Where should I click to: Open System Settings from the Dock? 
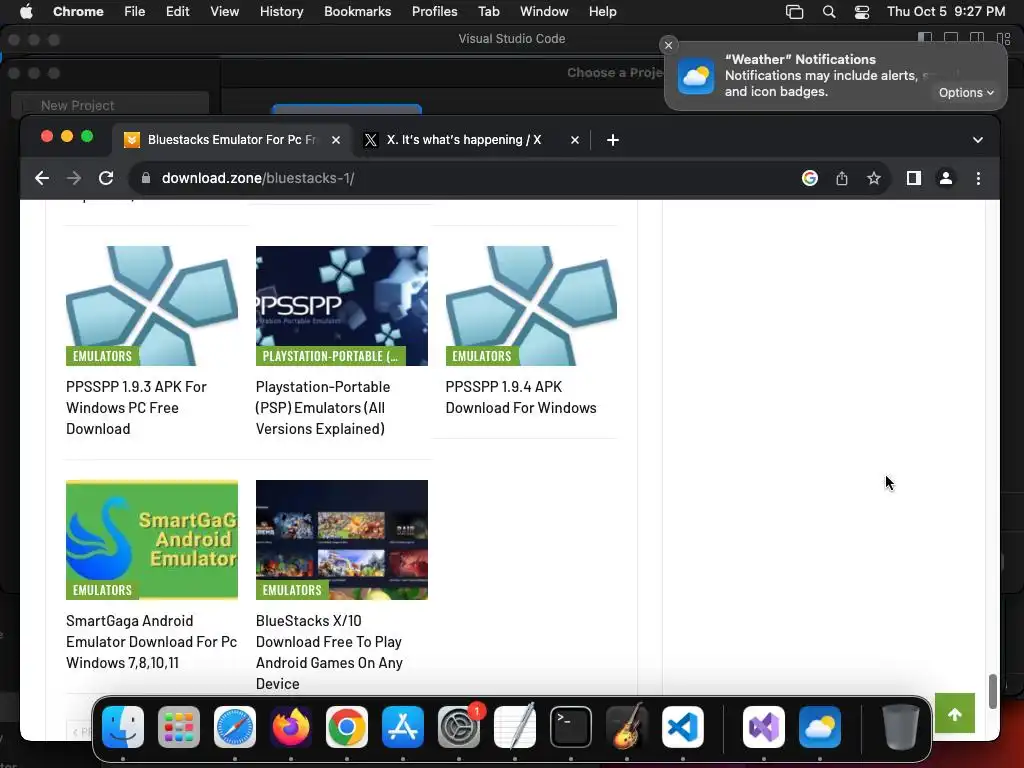pyautogui.click(x=459, y=727)
